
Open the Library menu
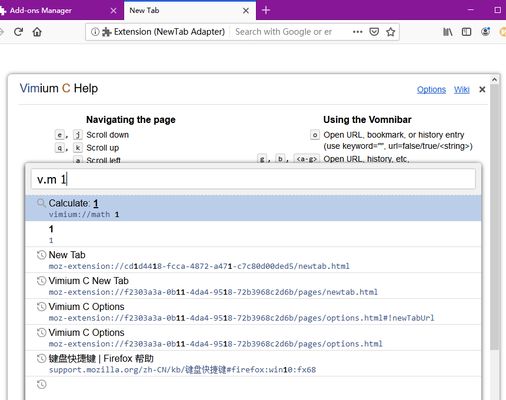click(x=448, y=32)
